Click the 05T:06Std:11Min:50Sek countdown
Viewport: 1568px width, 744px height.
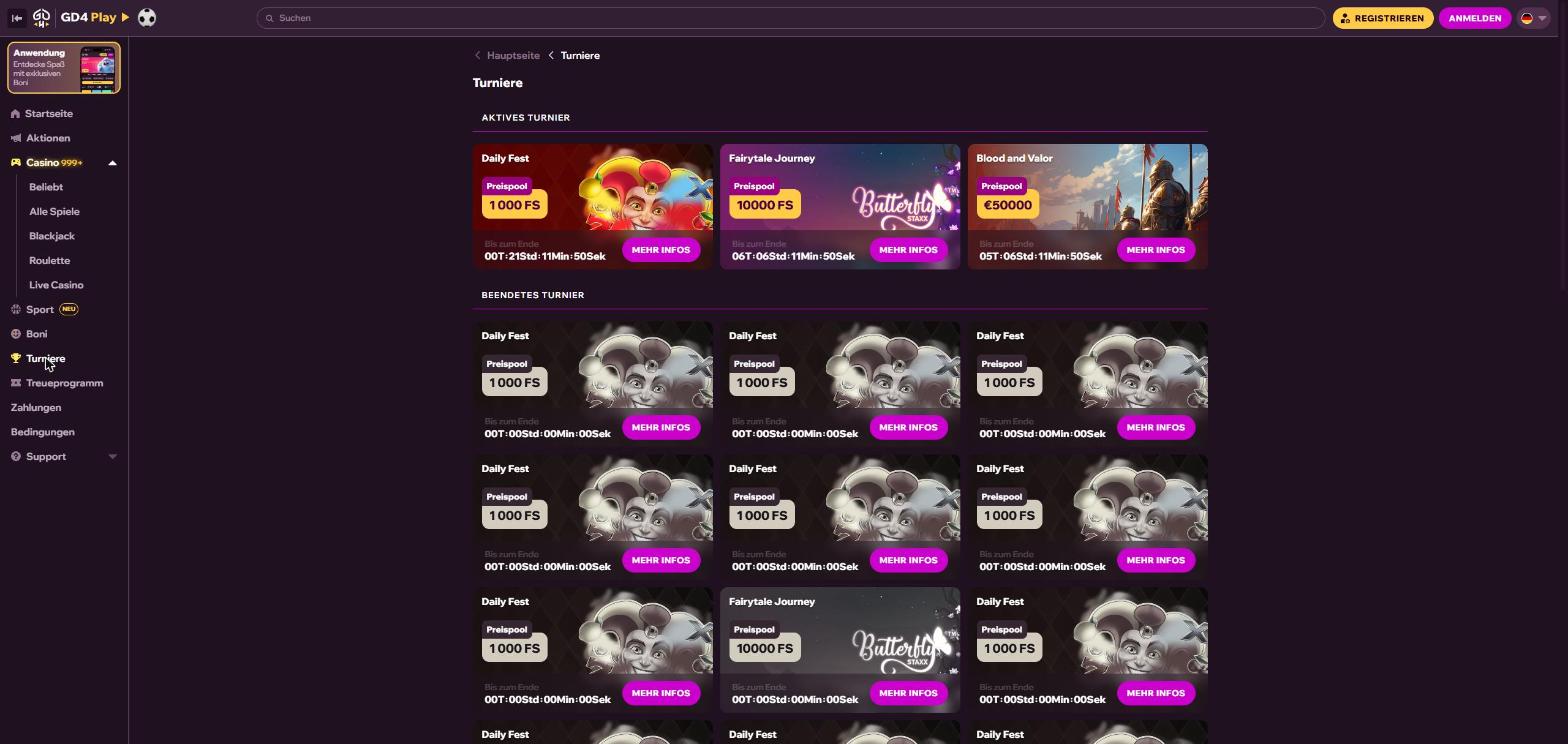(x=1040, y=257)
